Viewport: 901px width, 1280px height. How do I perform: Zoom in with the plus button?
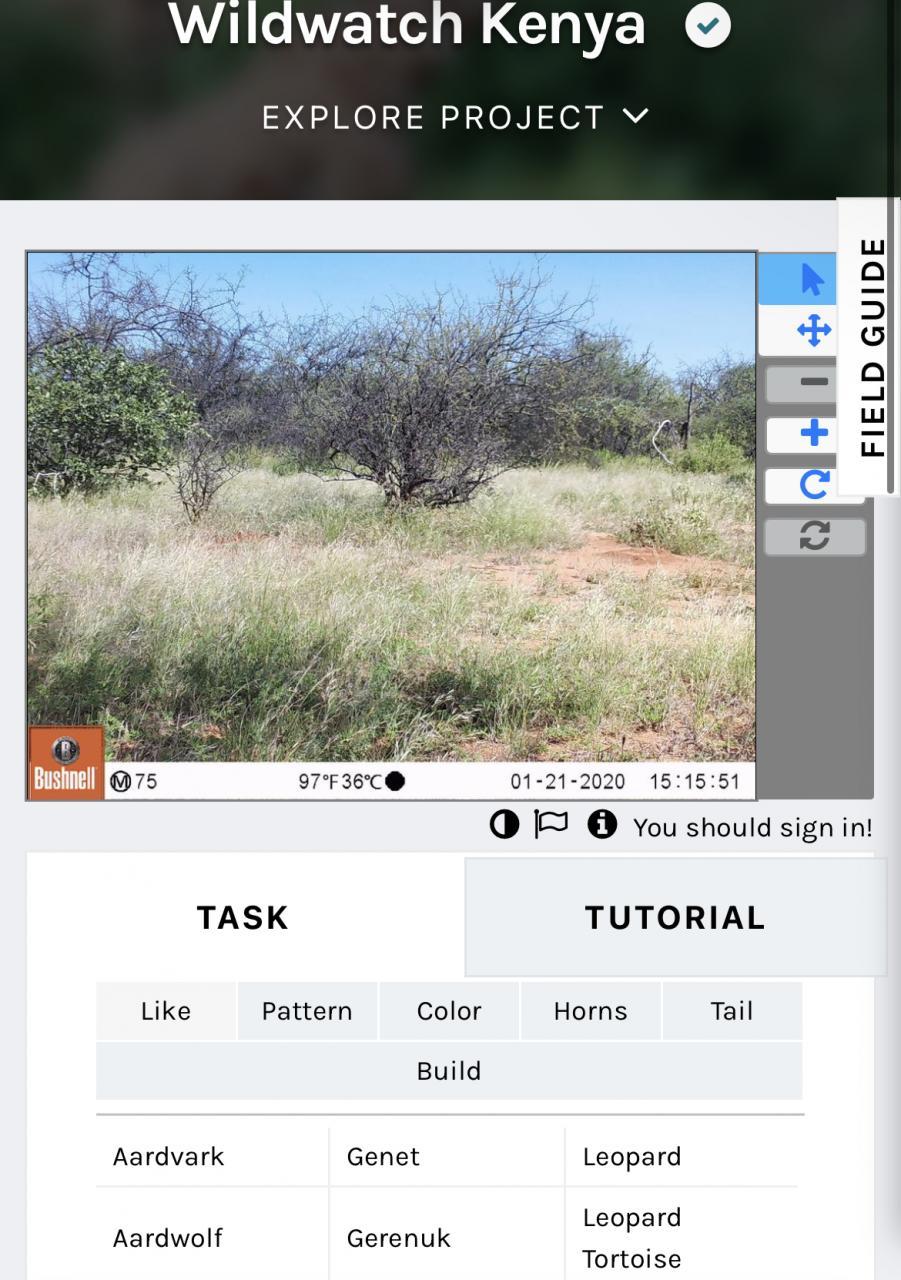[x=814, y=434]
